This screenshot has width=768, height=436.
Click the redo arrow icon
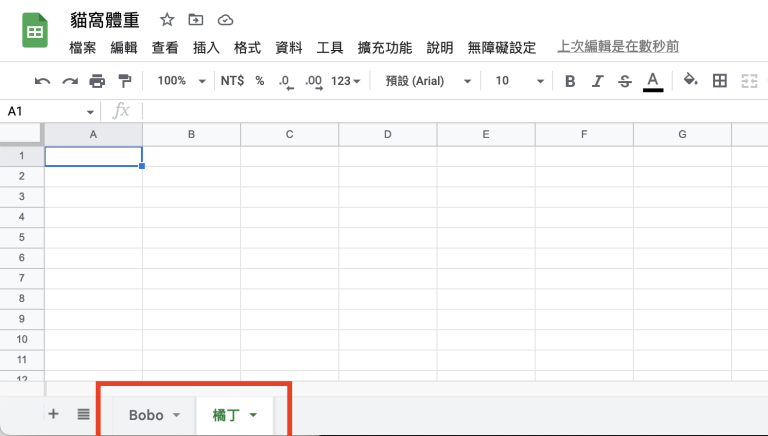[69, 81]
